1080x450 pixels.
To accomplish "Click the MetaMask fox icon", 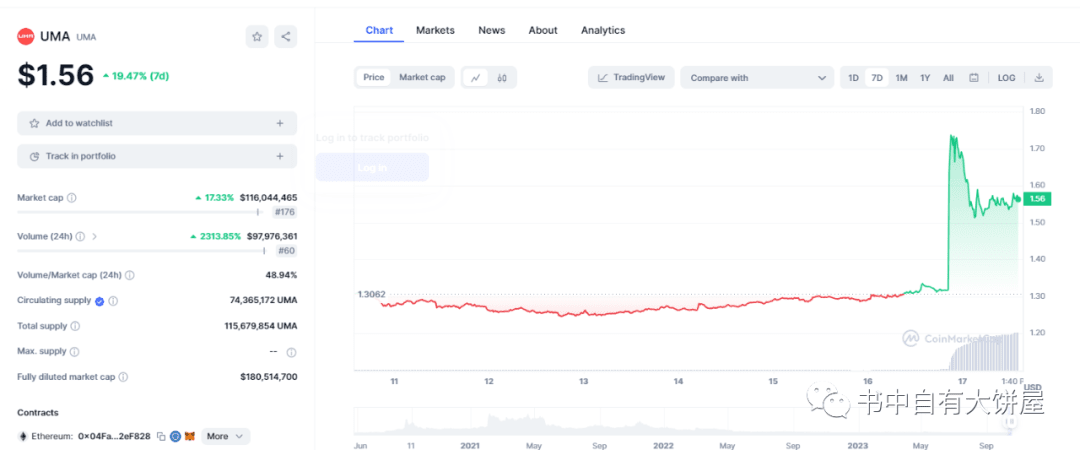I will [x=189, y=436].
